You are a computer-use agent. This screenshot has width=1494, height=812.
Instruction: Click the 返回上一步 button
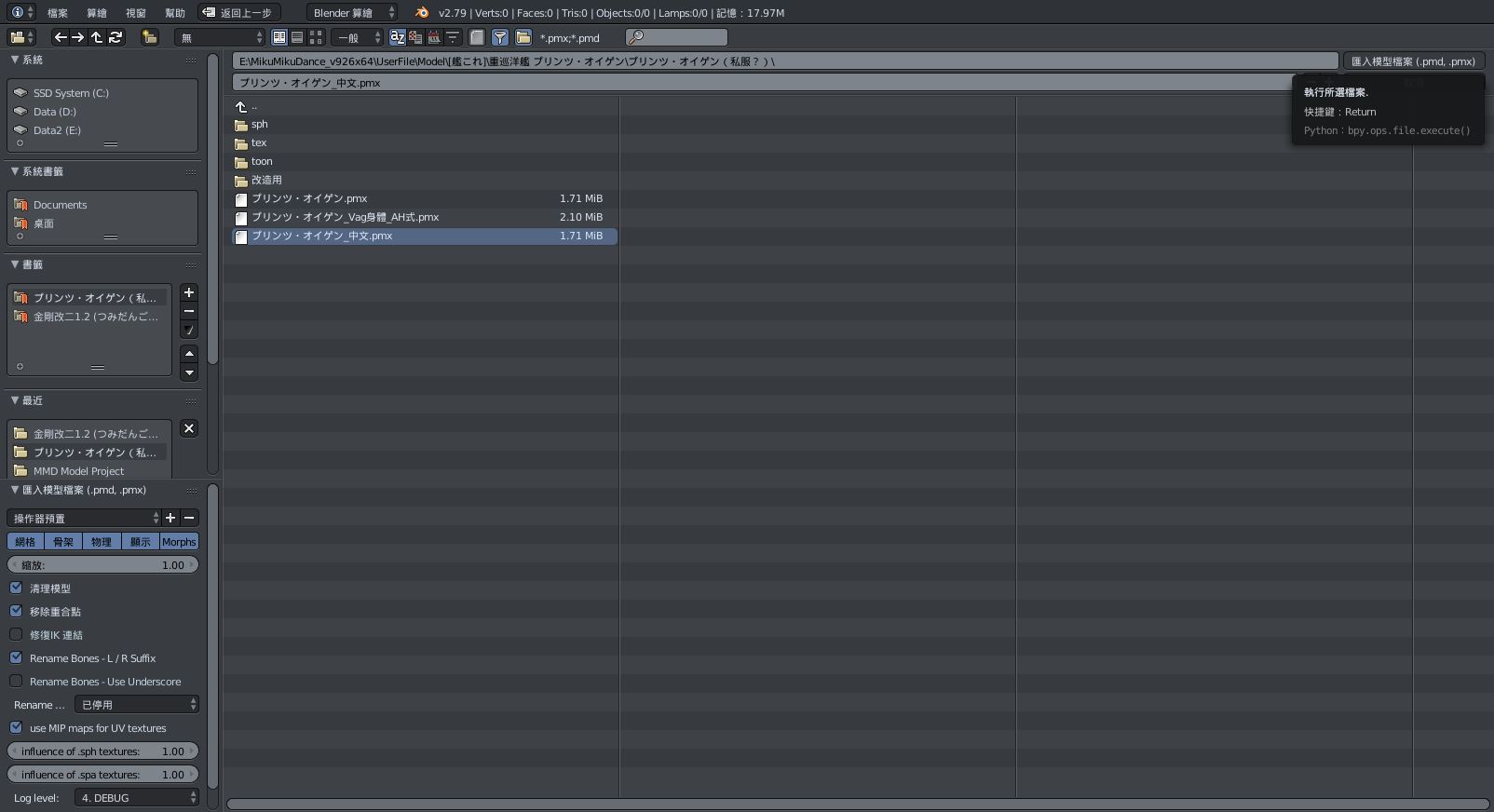pyautogui.click(x=239, y=13)
